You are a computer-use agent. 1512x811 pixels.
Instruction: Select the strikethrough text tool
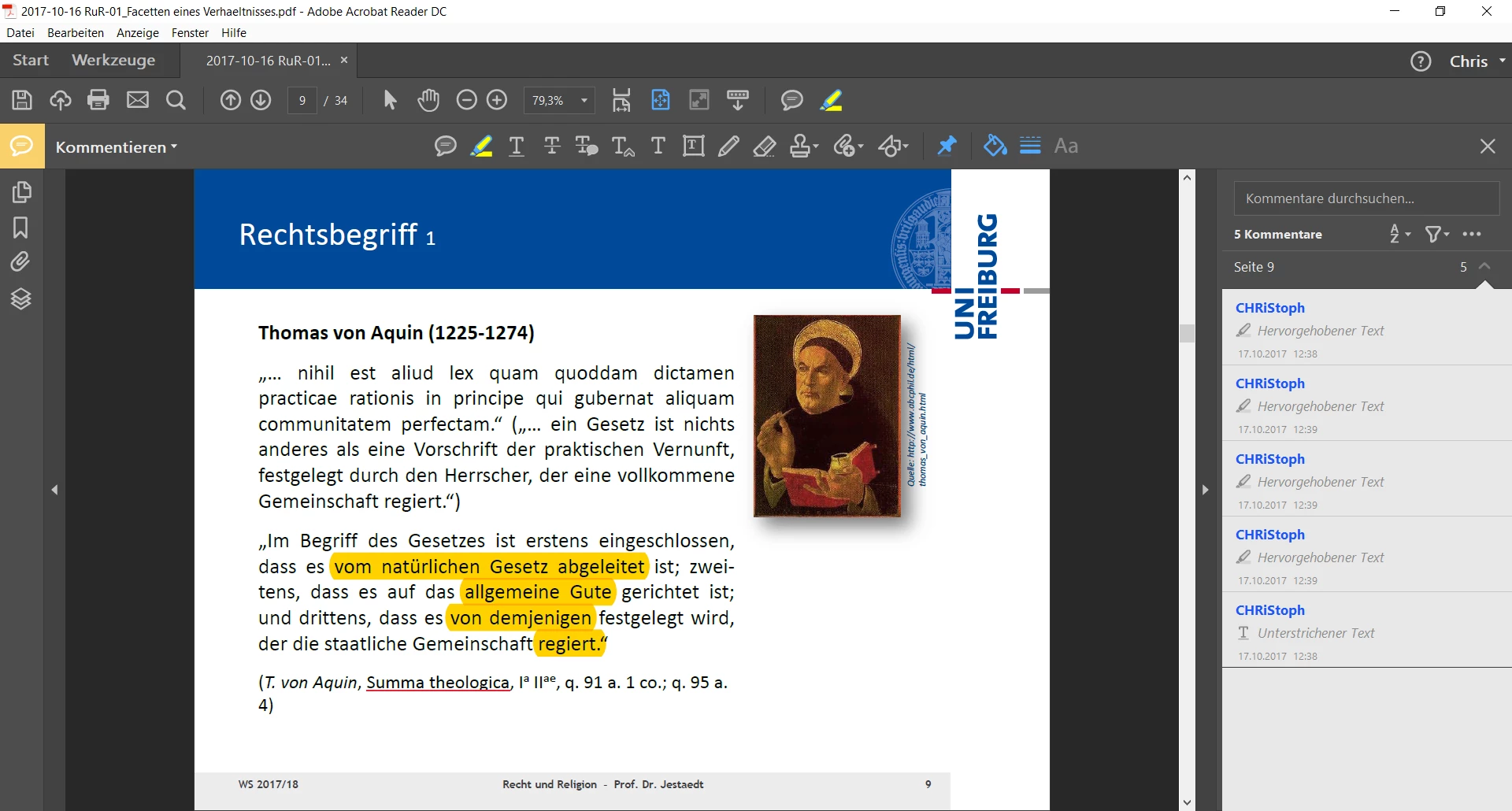point(552,146)
